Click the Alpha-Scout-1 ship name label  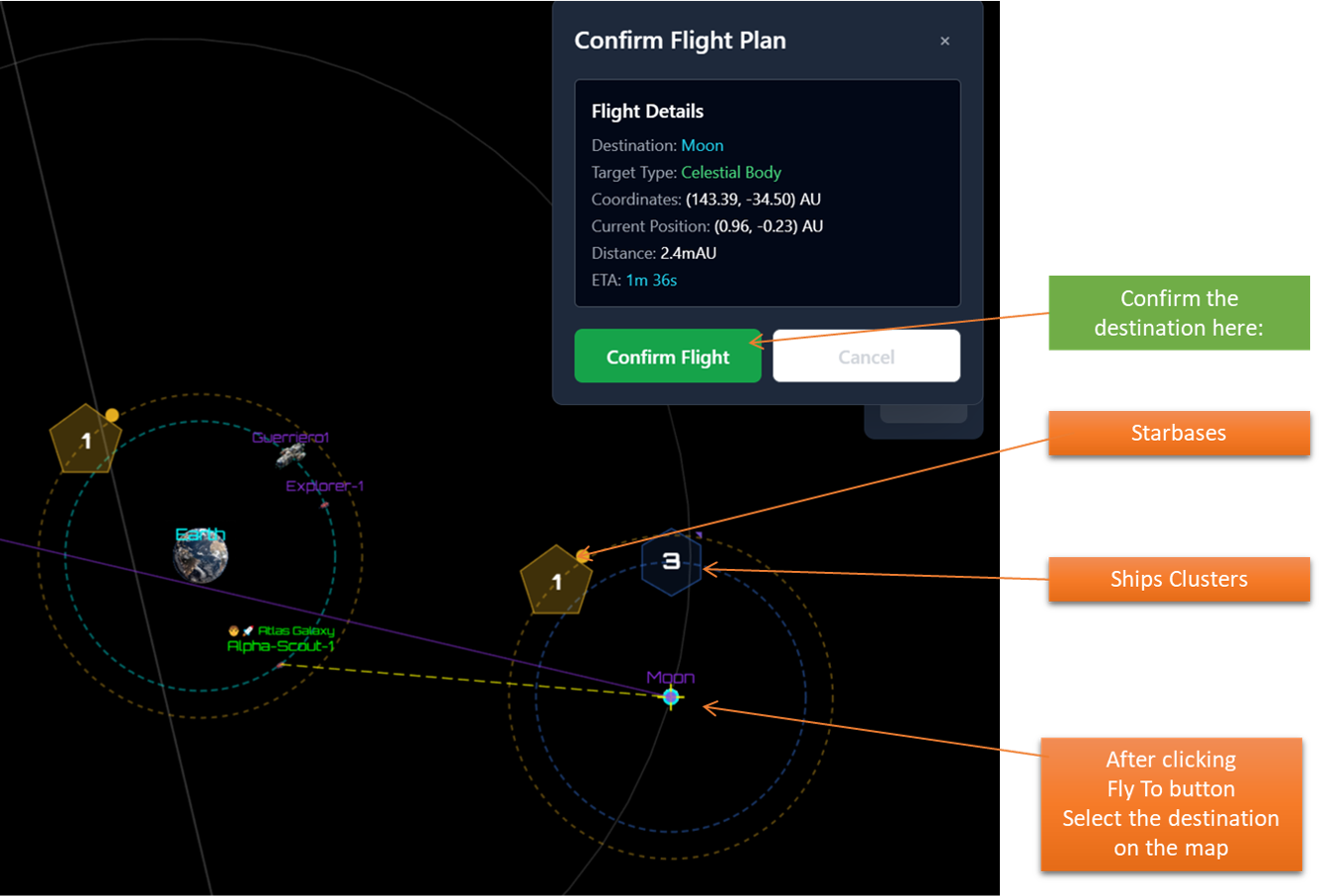tap(281, 646)
